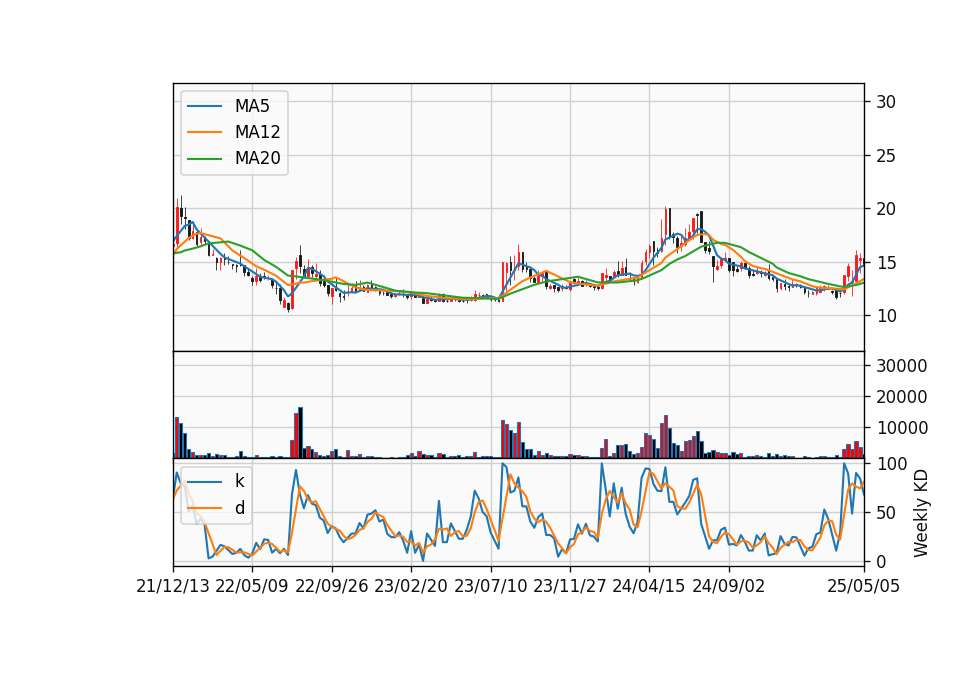960x690 pixels.
Task: Click the KD axis value 0
Action: point(882,561)
